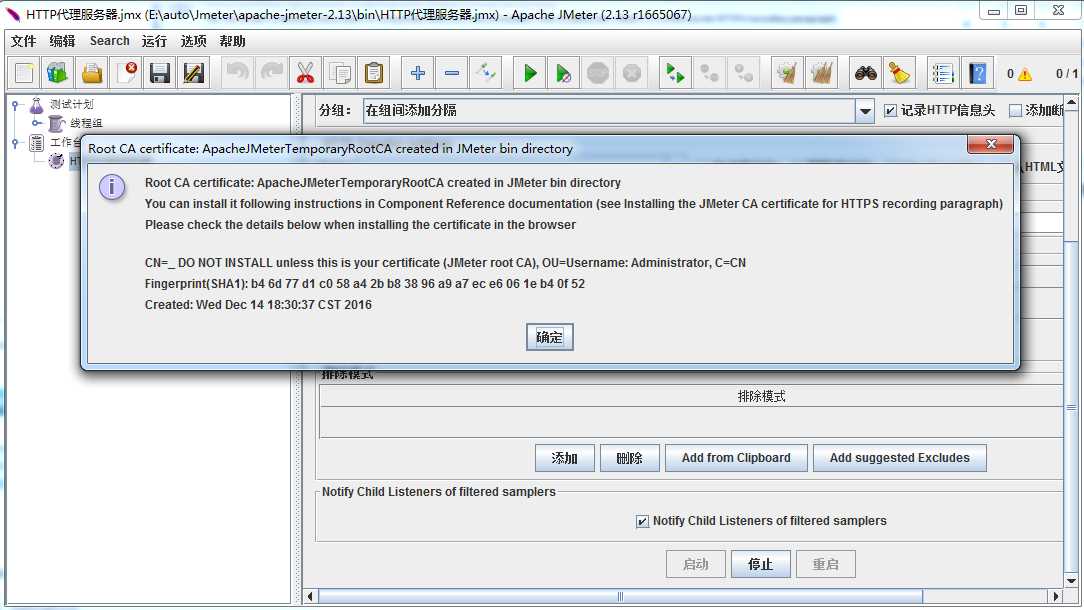The height and width of the screenshot is (610, 1084).
Task: Click Remote Start All icon
Action: pyautogui.click(x=675, y=73)
